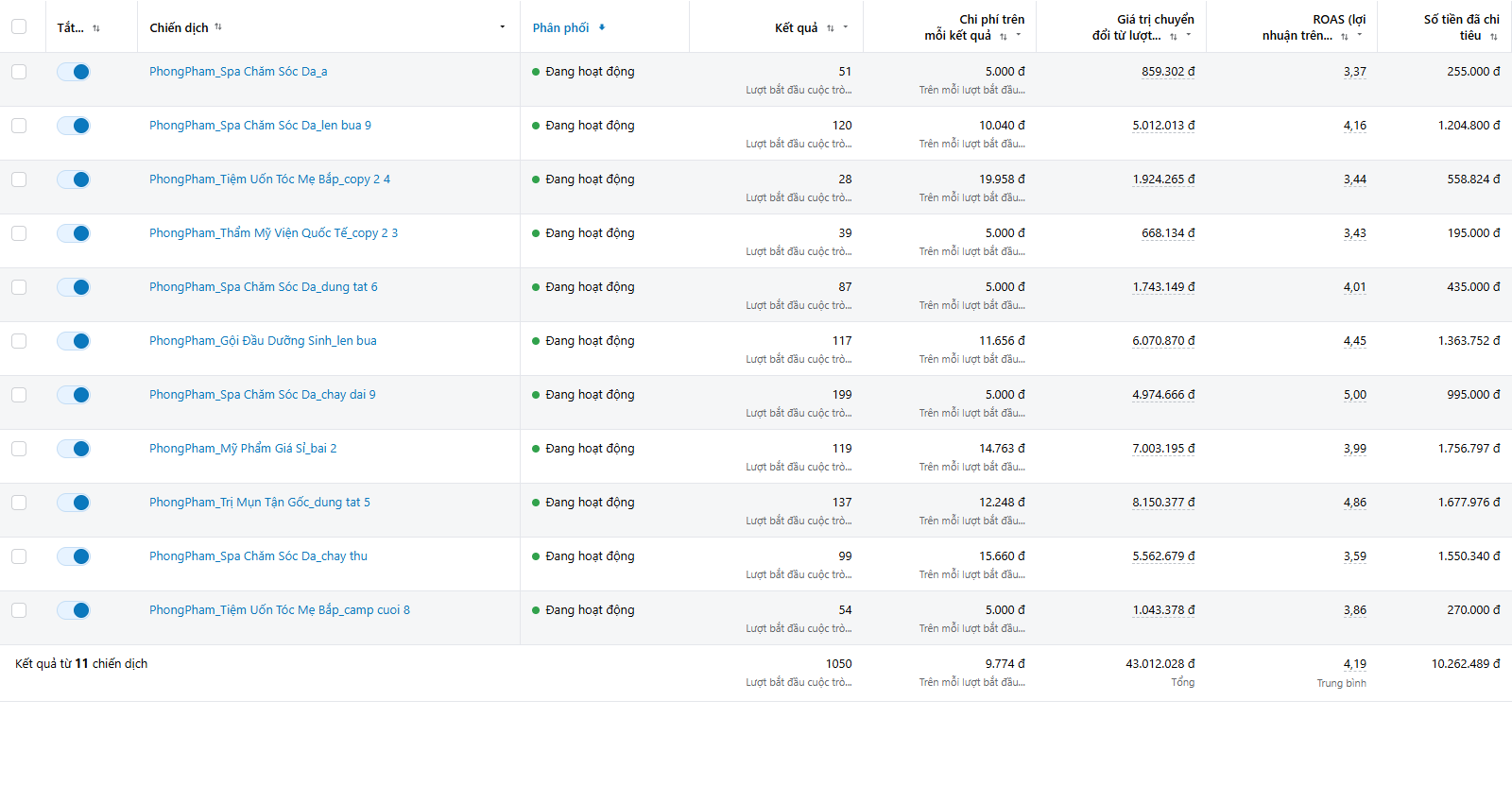Toggle off Trị Mụn Tận Gốc_dung tat 5
The width and height of the screenshot is (1512, 803).
coord(74,503)
